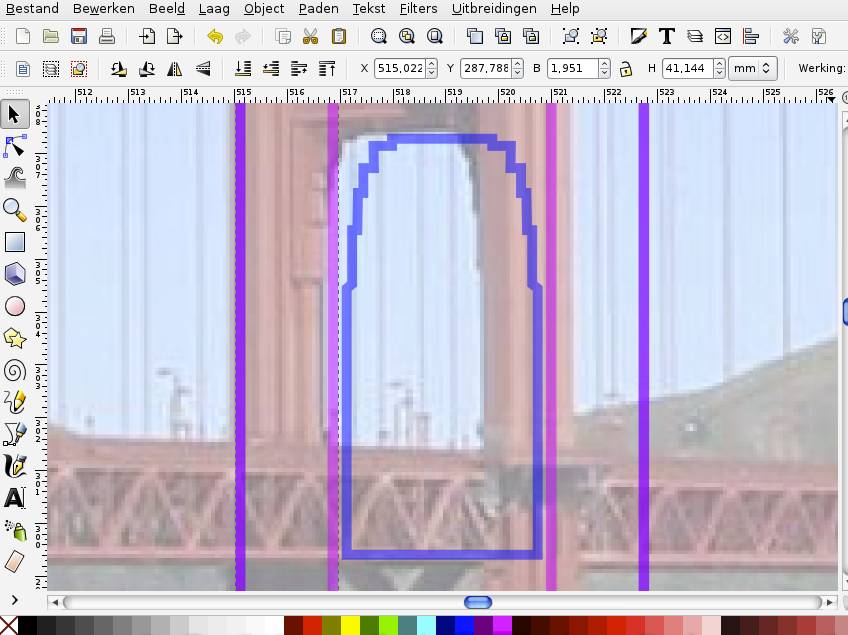Select the Spiral tool
The image size is (848, 635).
click(15, 371)
